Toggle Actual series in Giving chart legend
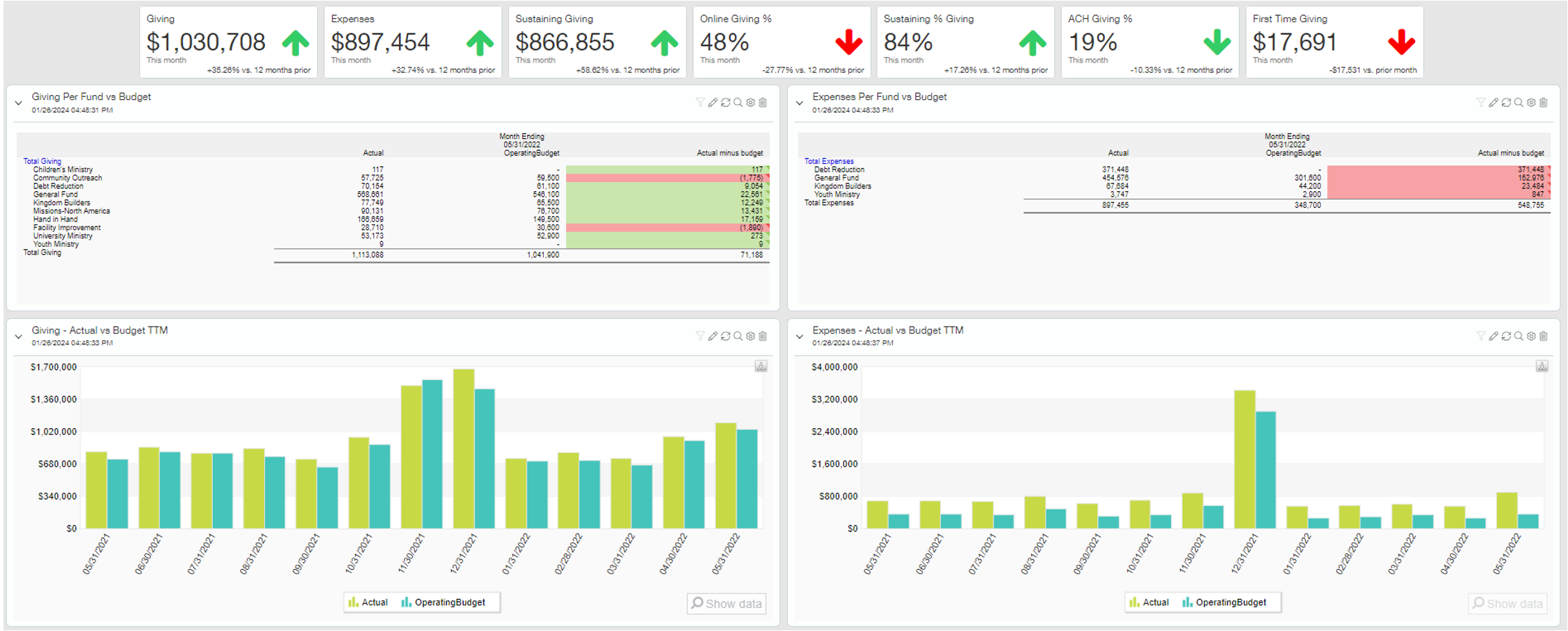This screenshot has height=631, width=1568. (368, 603)
